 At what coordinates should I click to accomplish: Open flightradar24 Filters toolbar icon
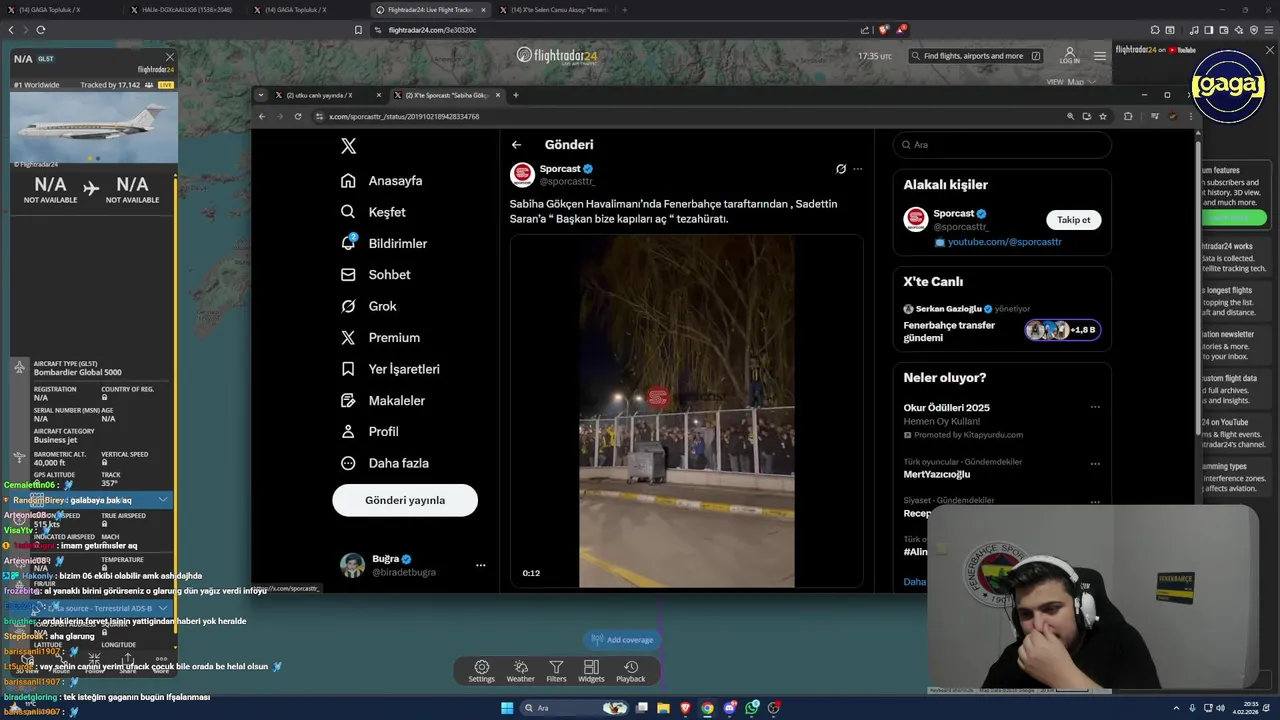[556, 671]
